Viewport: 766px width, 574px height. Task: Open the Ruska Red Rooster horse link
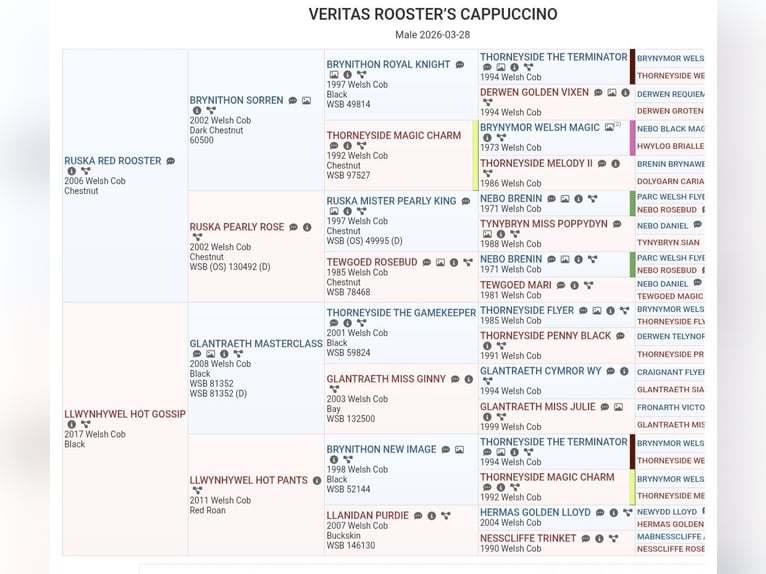tap(112, 161)
